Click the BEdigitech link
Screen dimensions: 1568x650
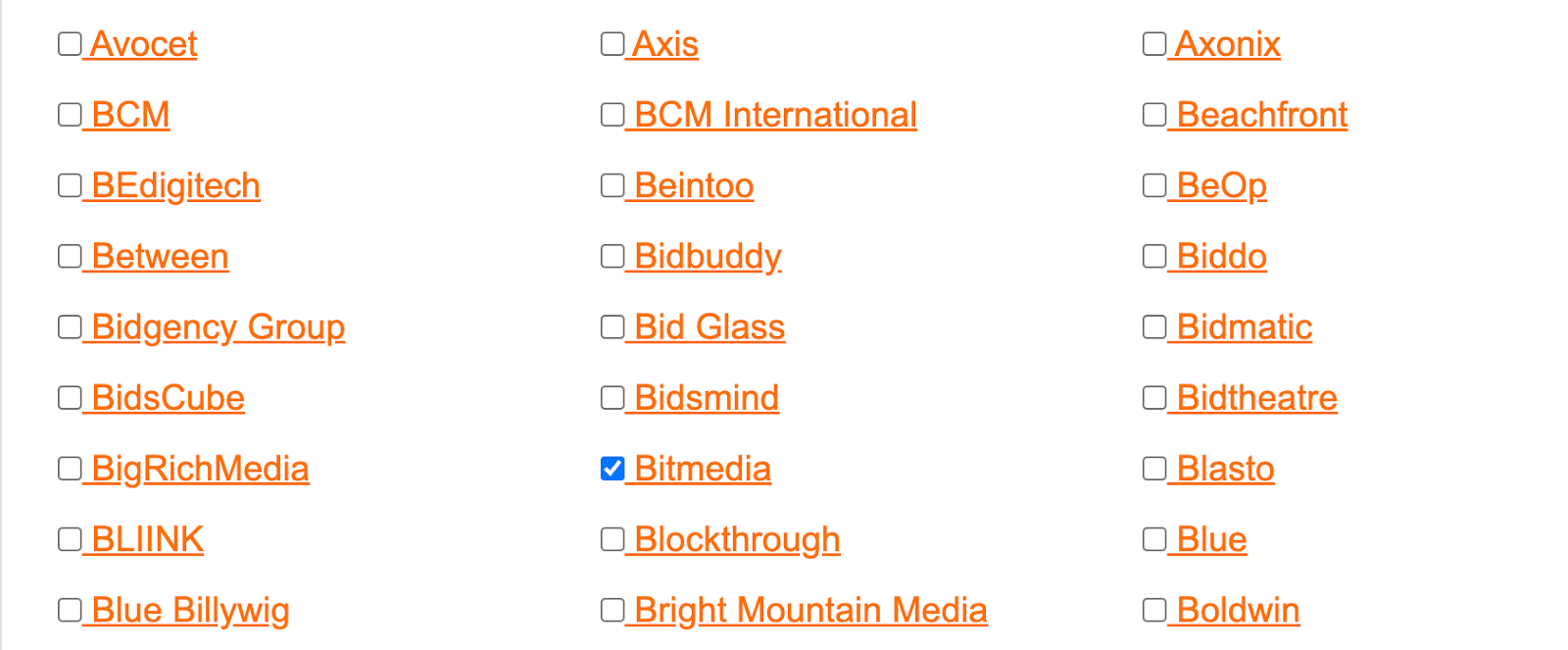pyautogui.click(x=175, y=185)
